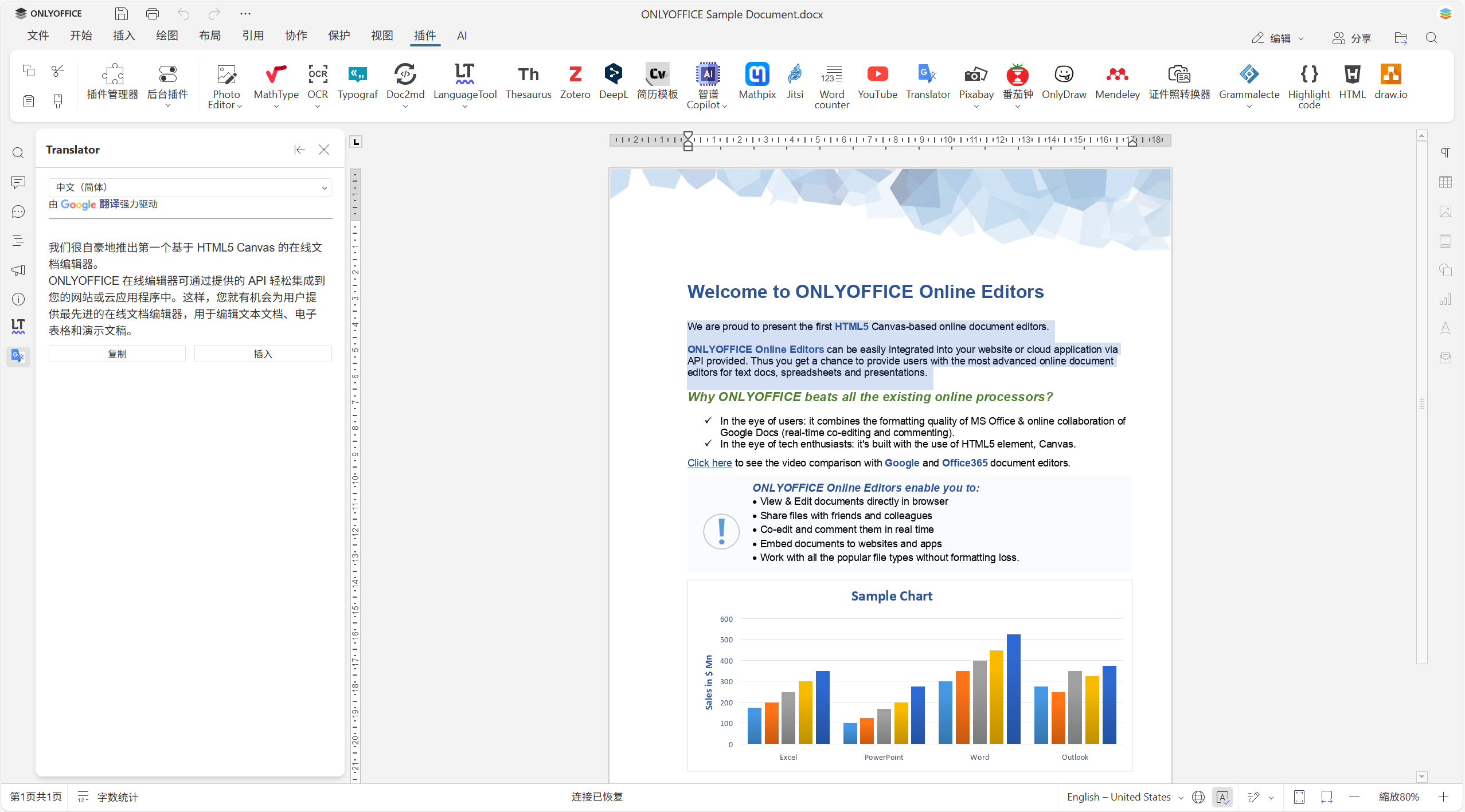The width and height of the screenshot is (1465, 812).
Task: Switch to the 协作 (Collaboration) tab
Action: (x=296, y=36)
